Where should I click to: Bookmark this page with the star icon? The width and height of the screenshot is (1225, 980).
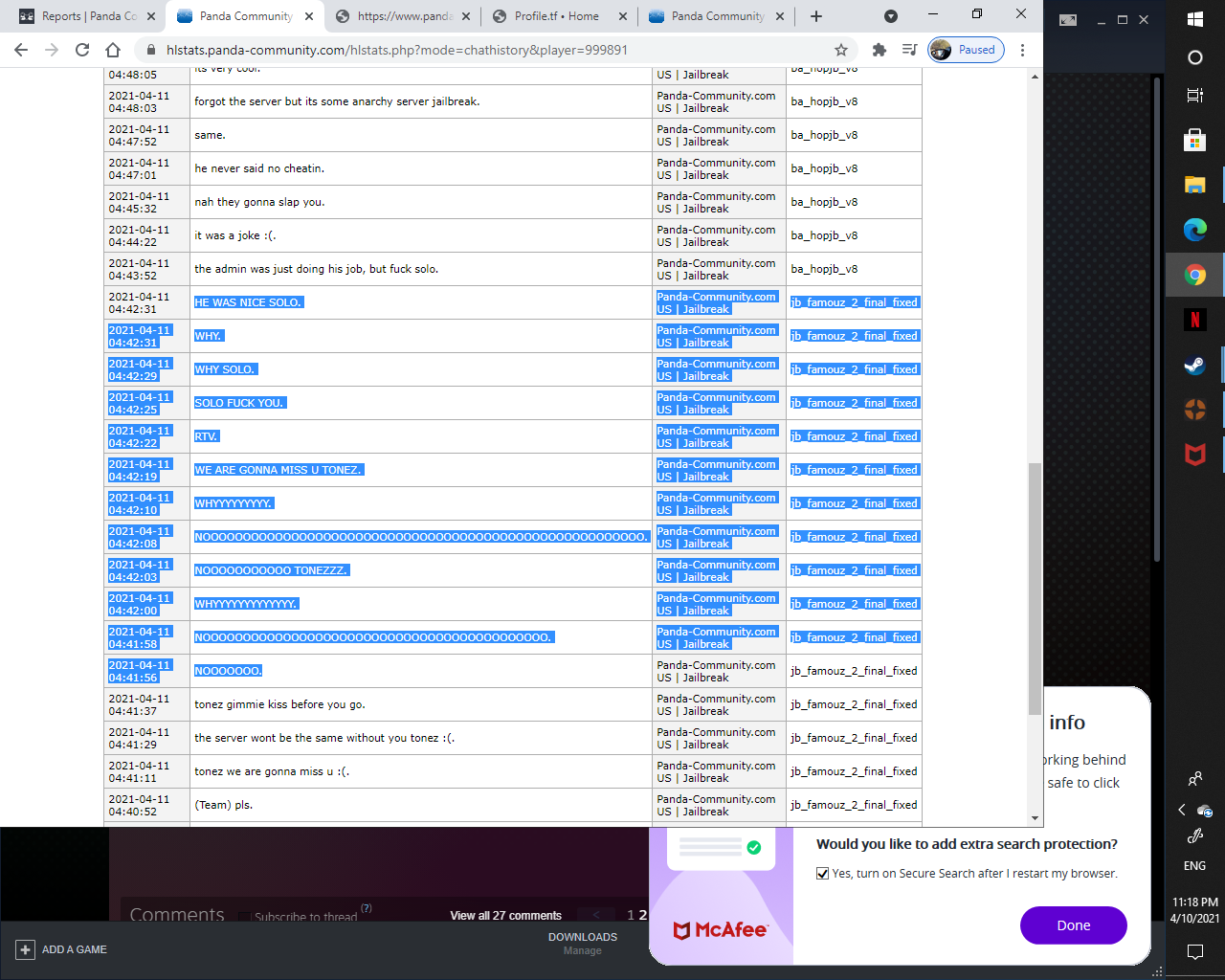pyautogui.click(x=840, y=50)
